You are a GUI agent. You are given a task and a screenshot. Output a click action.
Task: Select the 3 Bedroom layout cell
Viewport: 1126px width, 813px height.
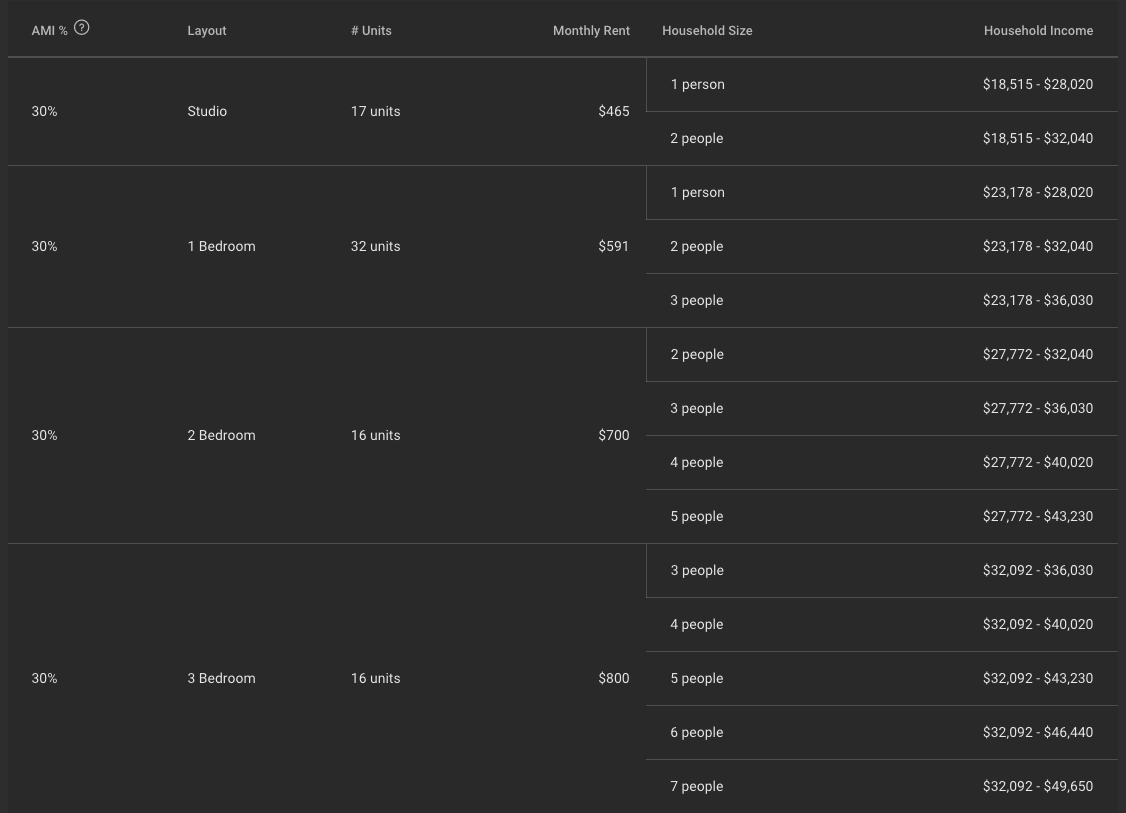[x=221, y=678]
